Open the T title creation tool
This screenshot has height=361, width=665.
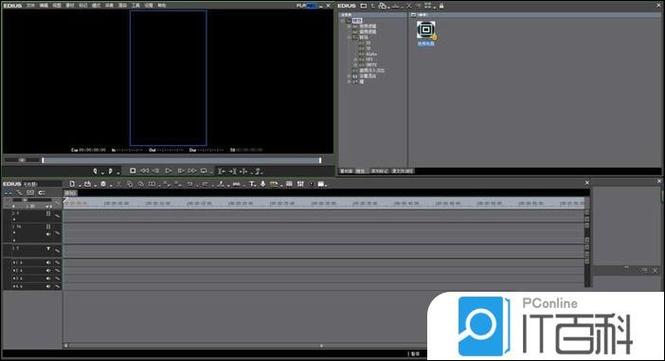[x=251, y=184]
